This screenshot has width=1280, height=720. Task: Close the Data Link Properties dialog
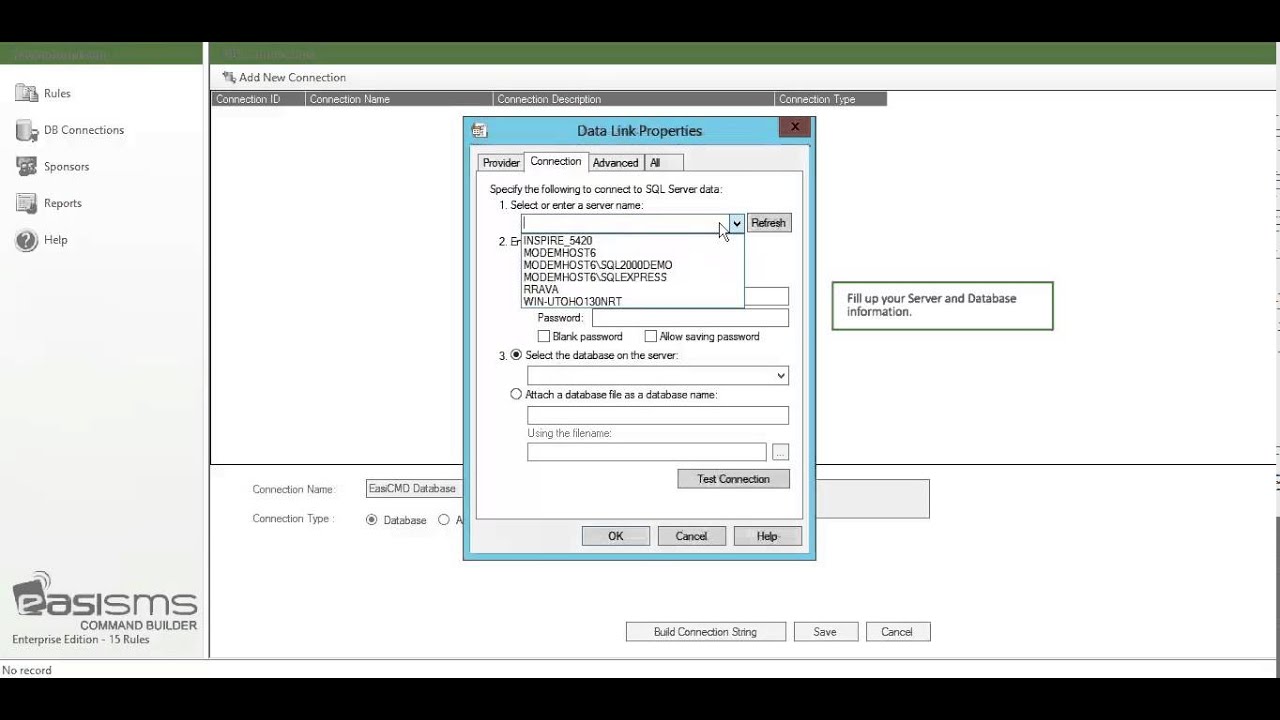795,127
